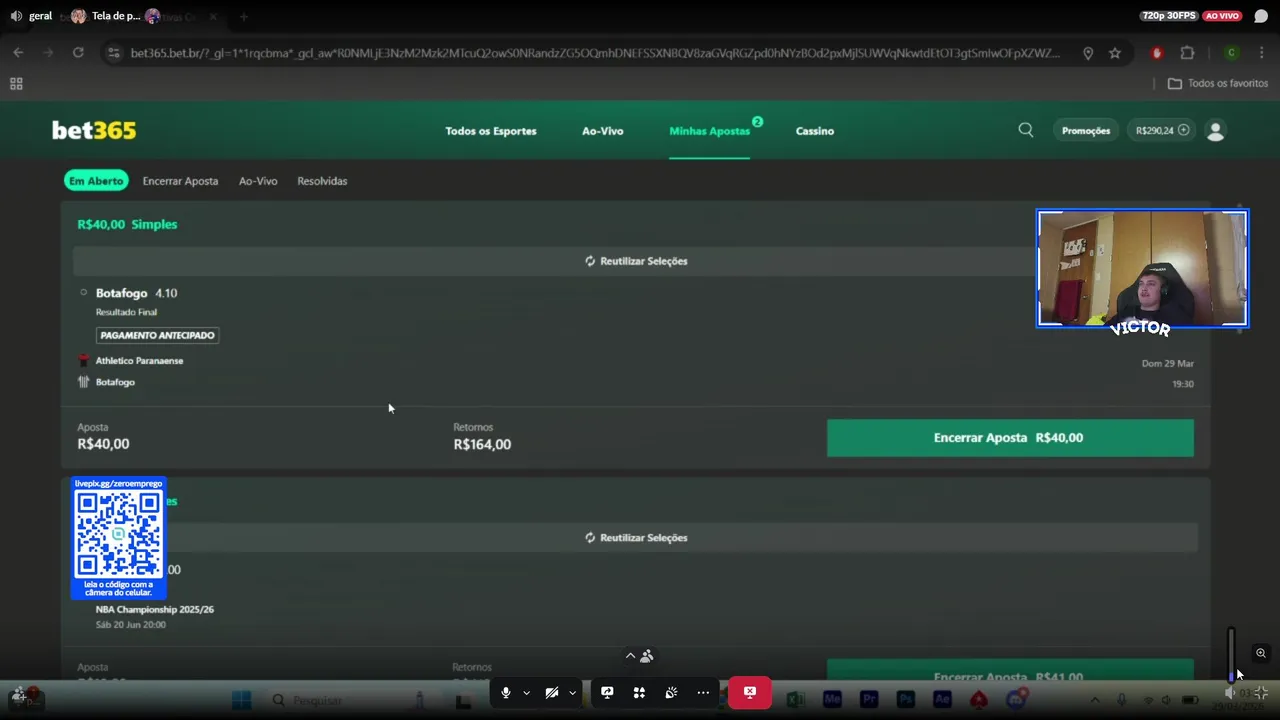
Task: Click the livepix QR code overlay
Action: tap(118, 538)
